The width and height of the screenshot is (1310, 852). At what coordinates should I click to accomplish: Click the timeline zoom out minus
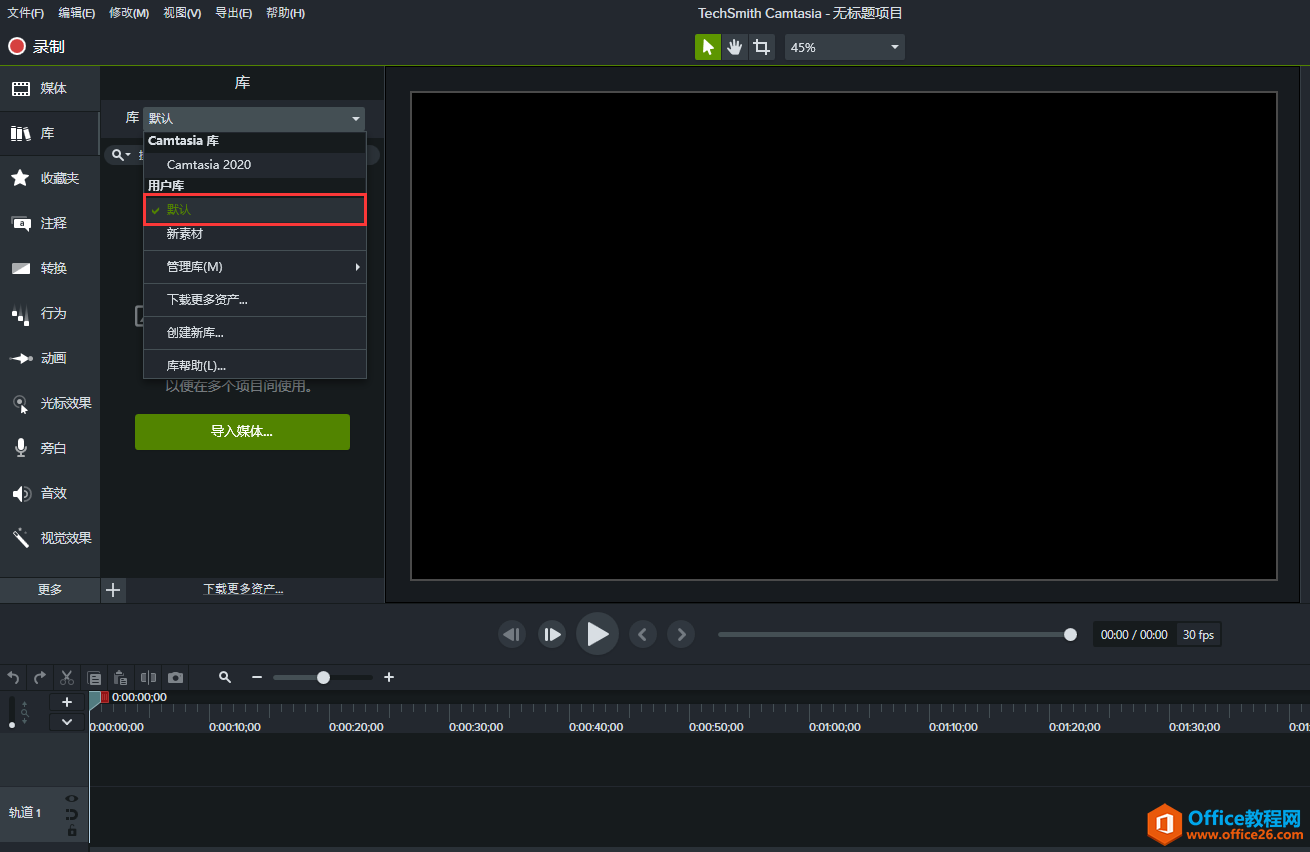pyautogui.click(x=257, y=677)
